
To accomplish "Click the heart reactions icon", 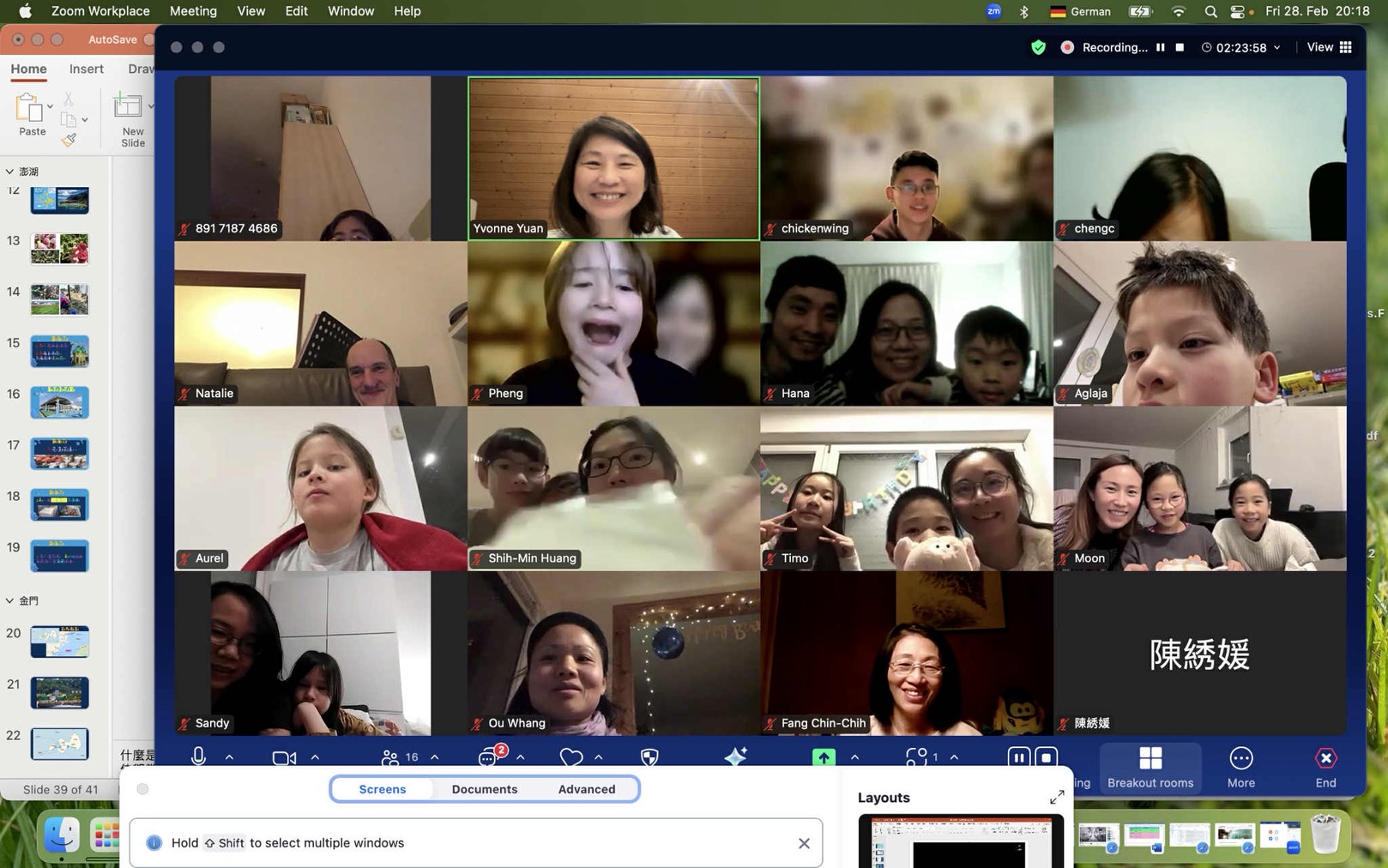I will tap(570, 757).
